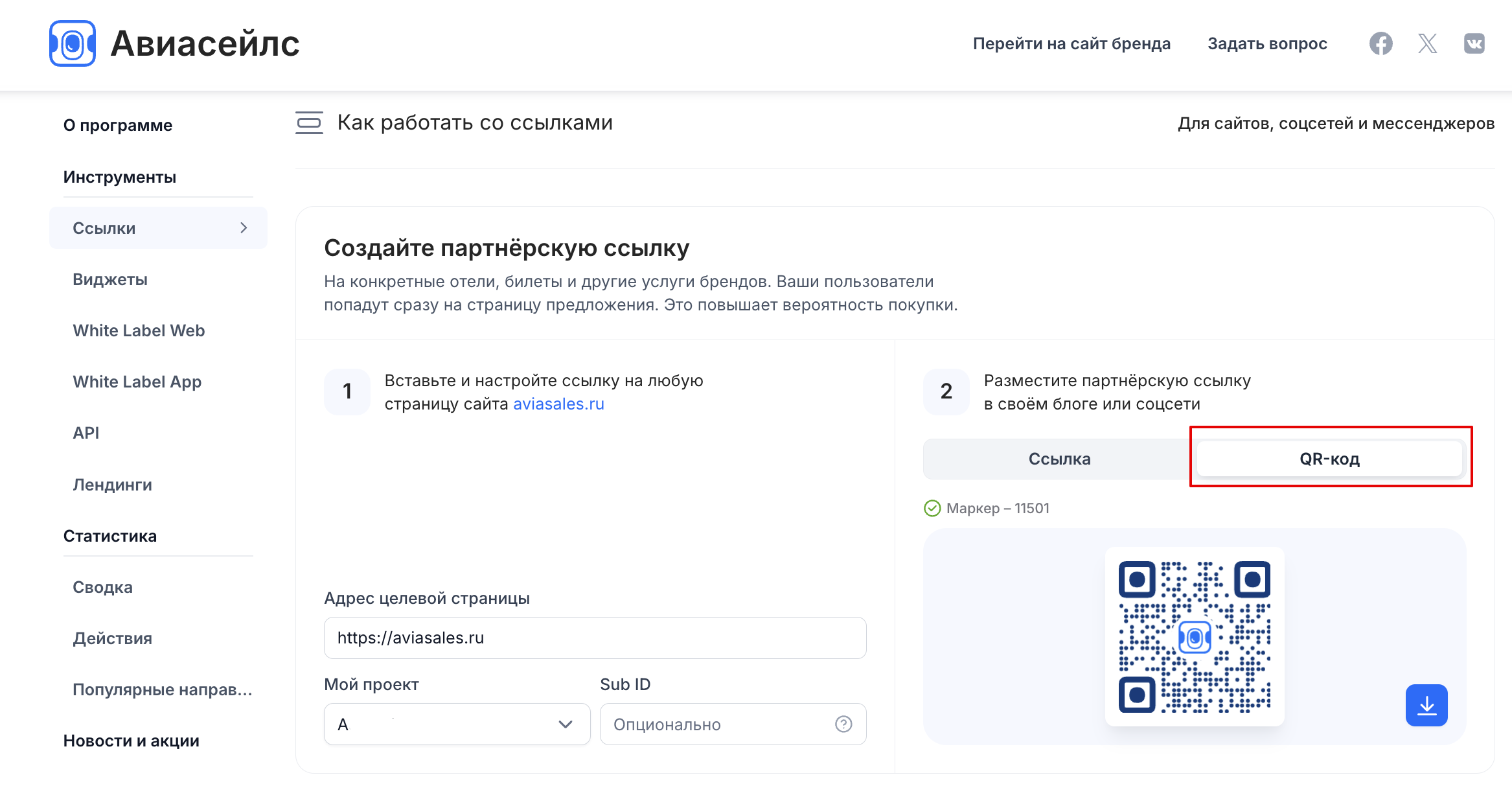
Task: Open the X (Twitter) social icon
Action: (x=1427, y=43)
